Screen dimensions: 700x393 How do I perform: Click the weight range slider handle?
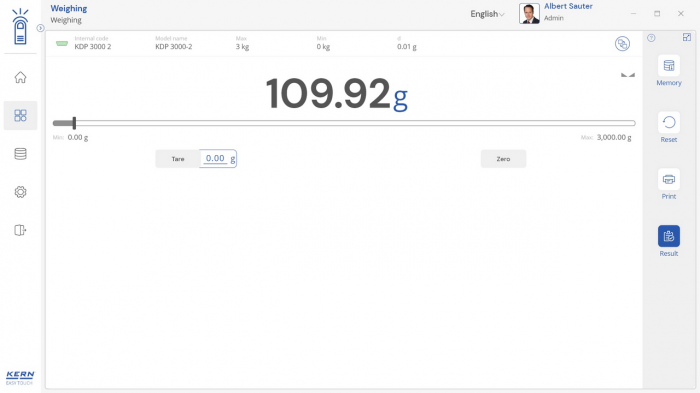74,123
